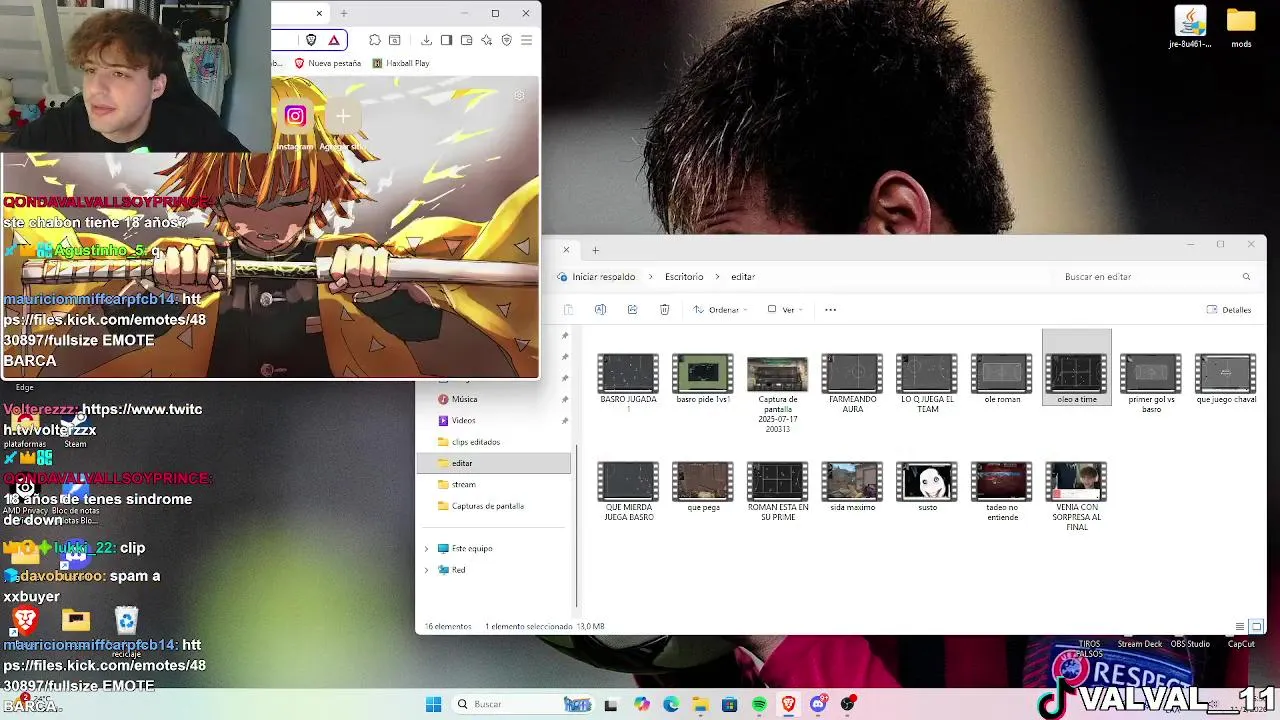1280x720 pixels.
Task: Select QUE MIERDA JUEGA BASRO video
Action: coord(628,491)
